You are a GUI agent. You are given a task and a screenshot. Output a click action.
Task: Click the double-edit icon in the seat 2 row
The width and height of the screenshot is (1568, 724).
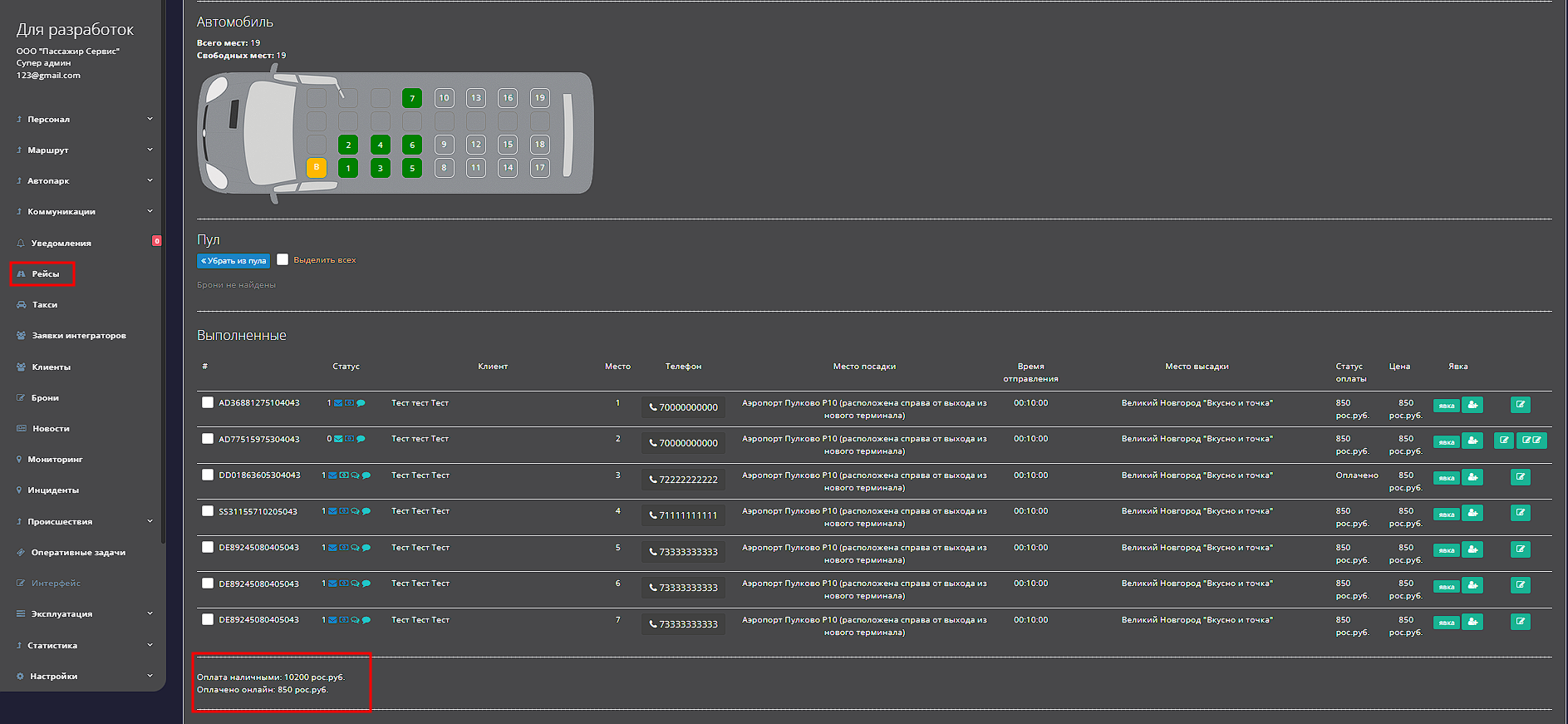click(x=1531, y=441)
